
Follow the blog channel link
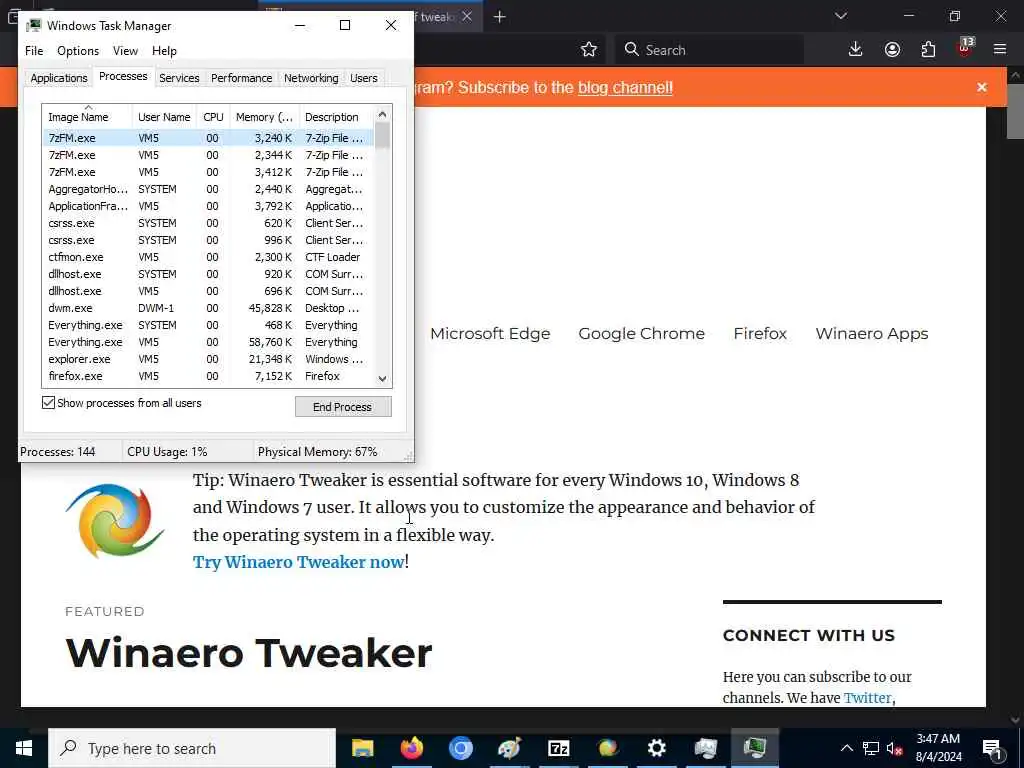tap(625, 88)
